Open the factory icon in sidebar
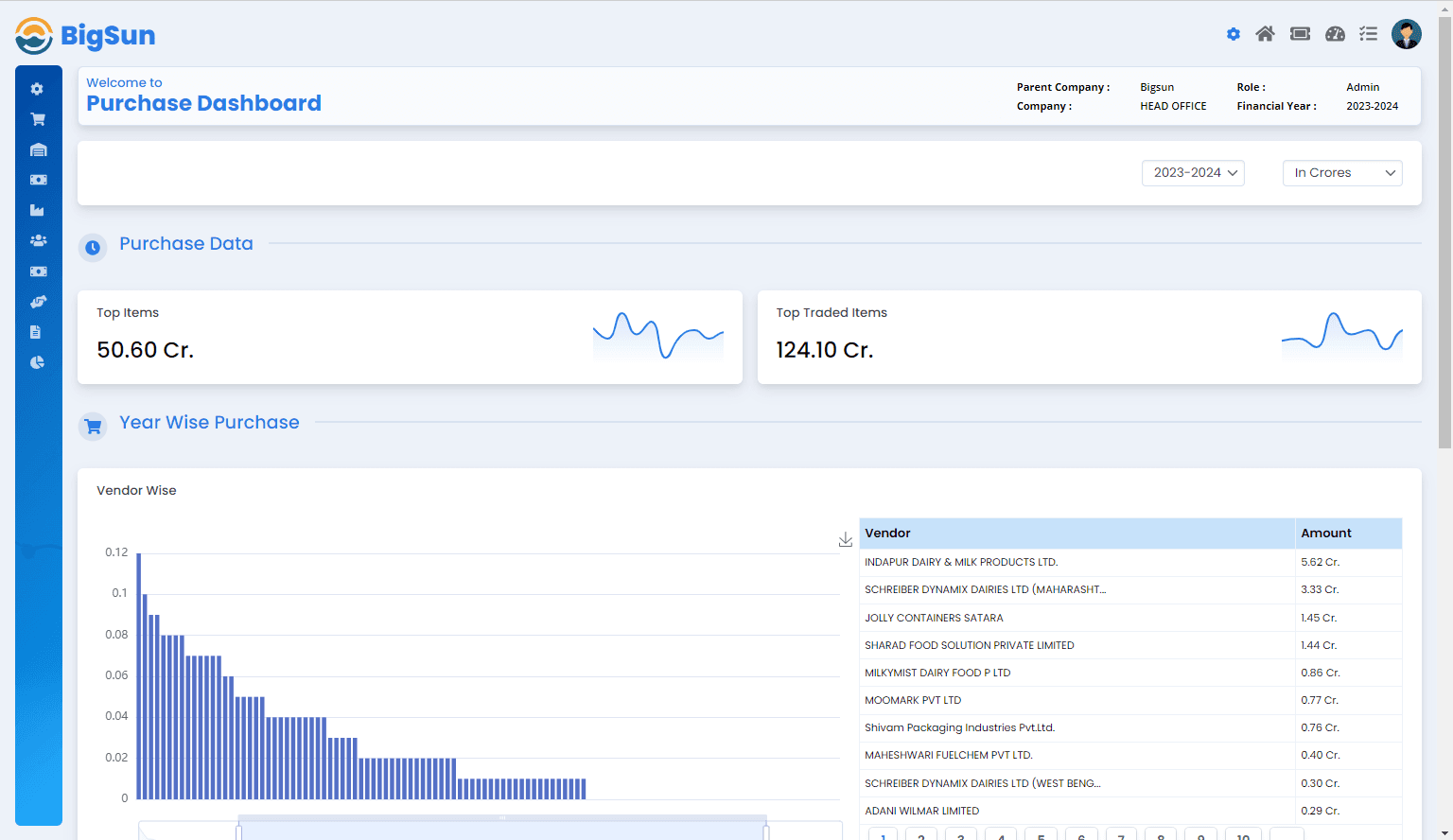 (38, 210)
